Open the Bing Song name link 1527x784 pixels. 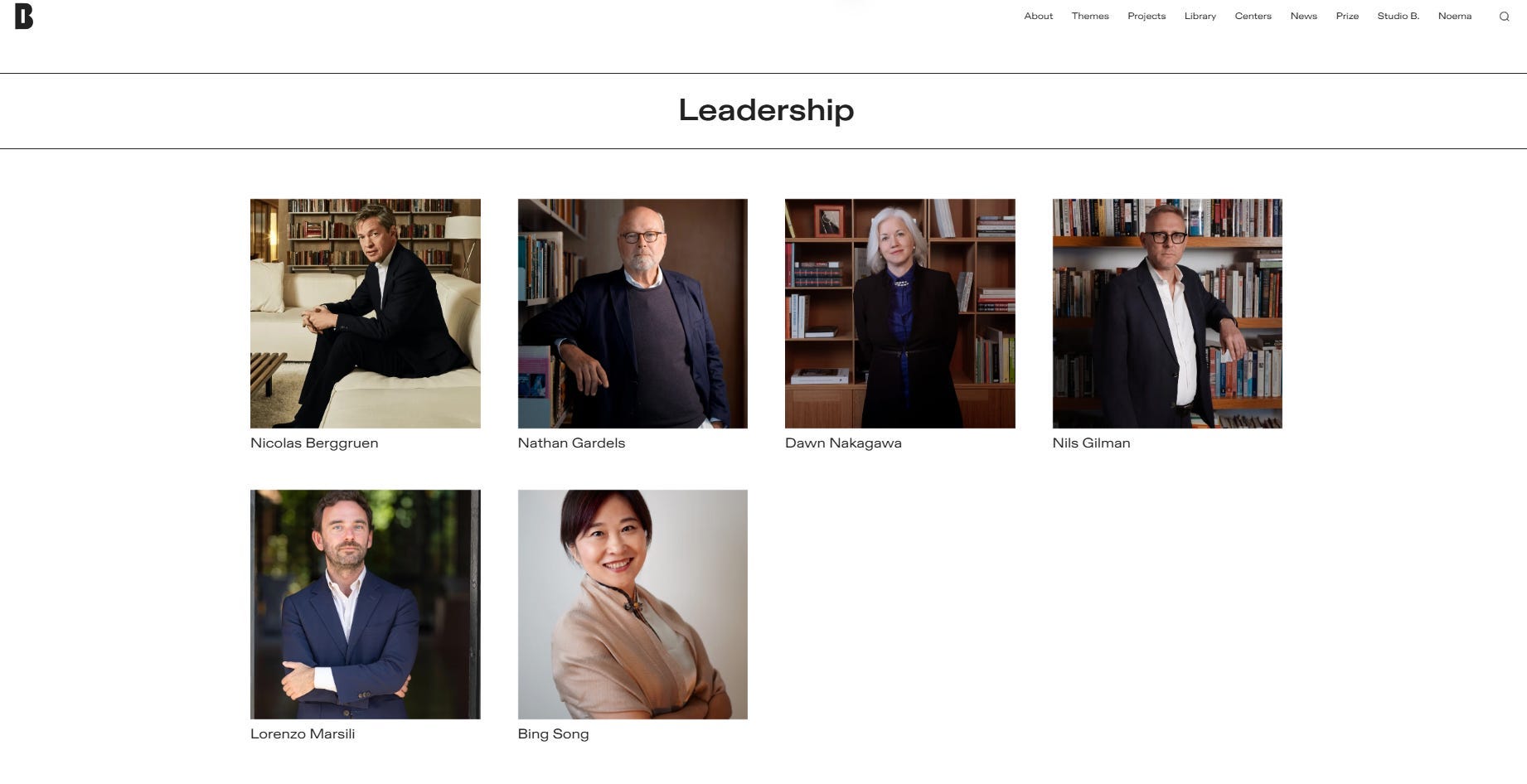[x=553, y=734]
